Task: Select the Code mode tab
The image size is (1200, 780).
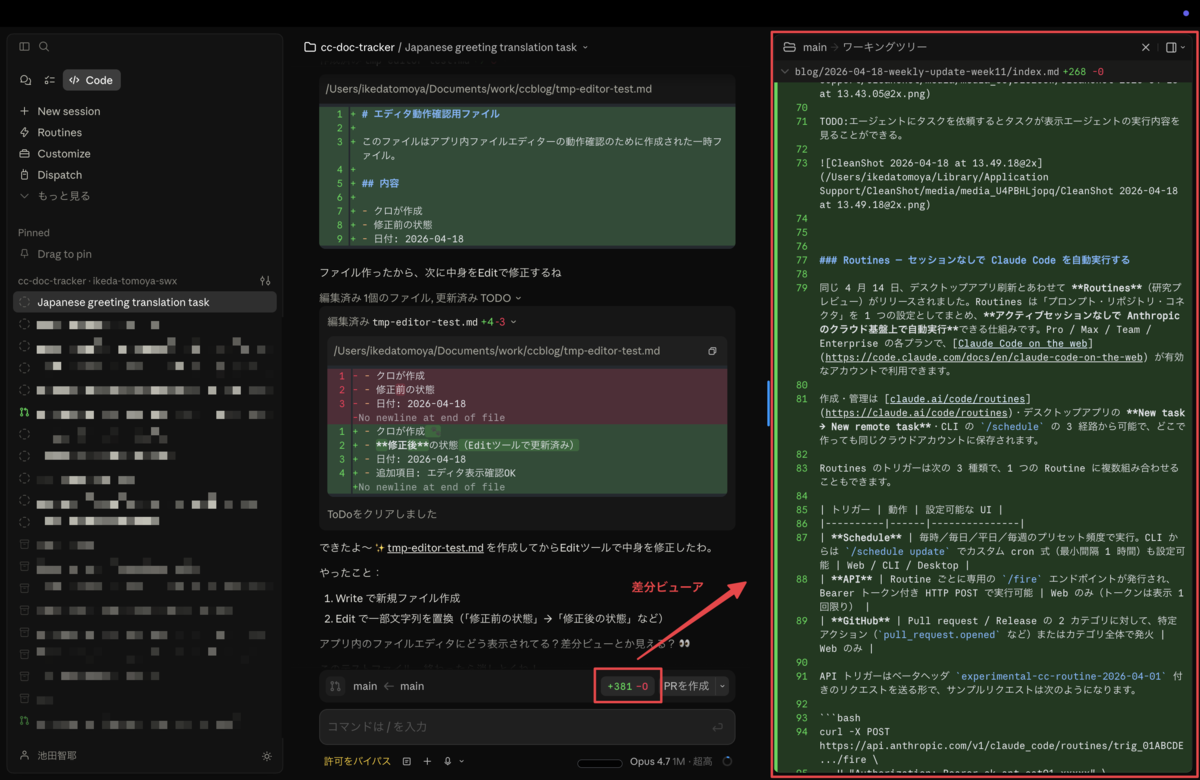Action: (x=91, y=80)
